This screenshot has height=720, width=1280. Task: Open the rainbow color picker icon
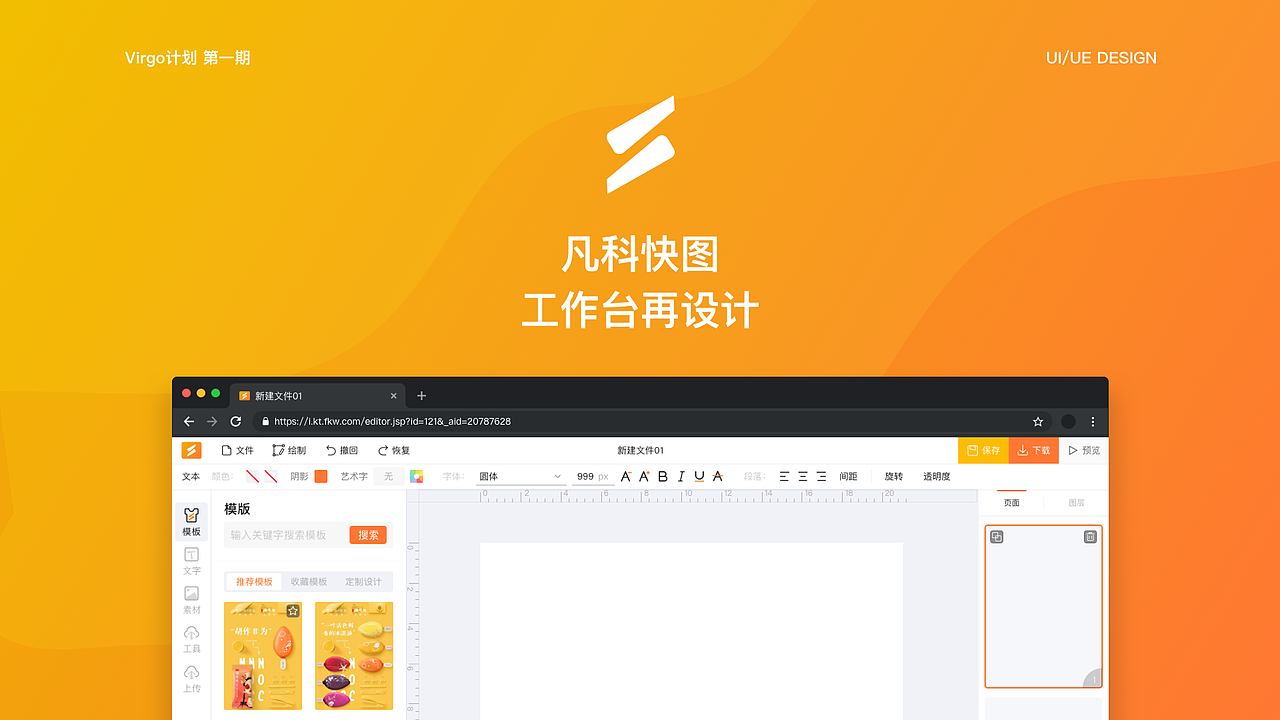pyautogui.click(x=416, y=476)
